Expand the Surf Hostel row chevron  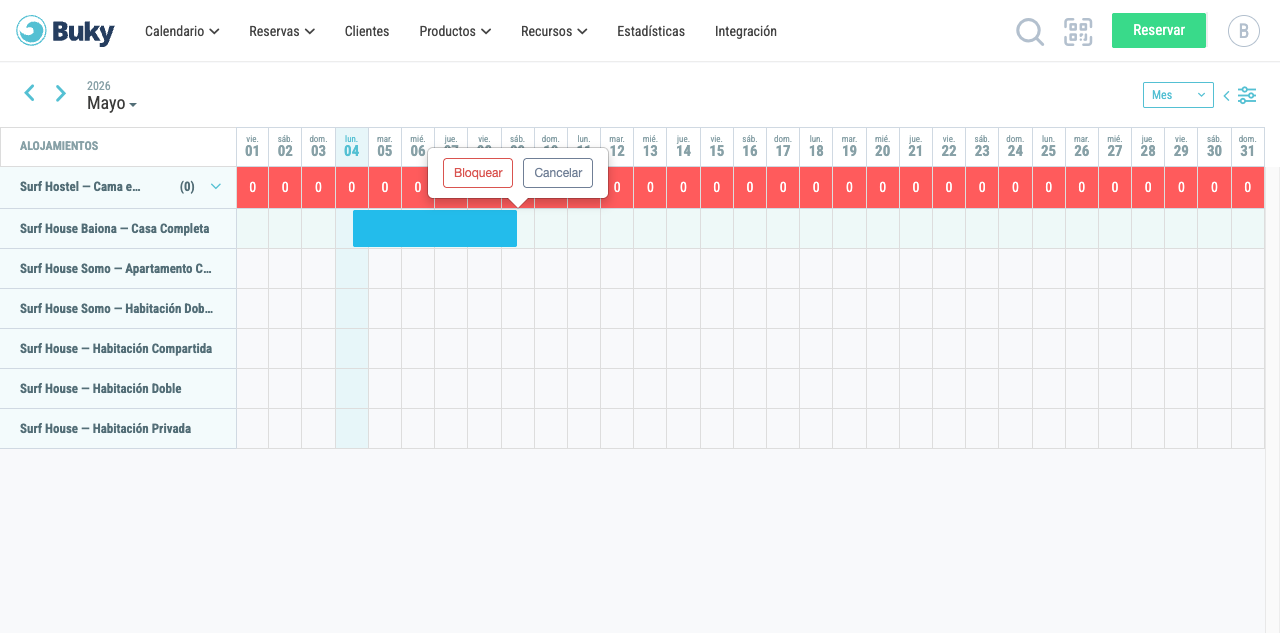click(215, 186)
